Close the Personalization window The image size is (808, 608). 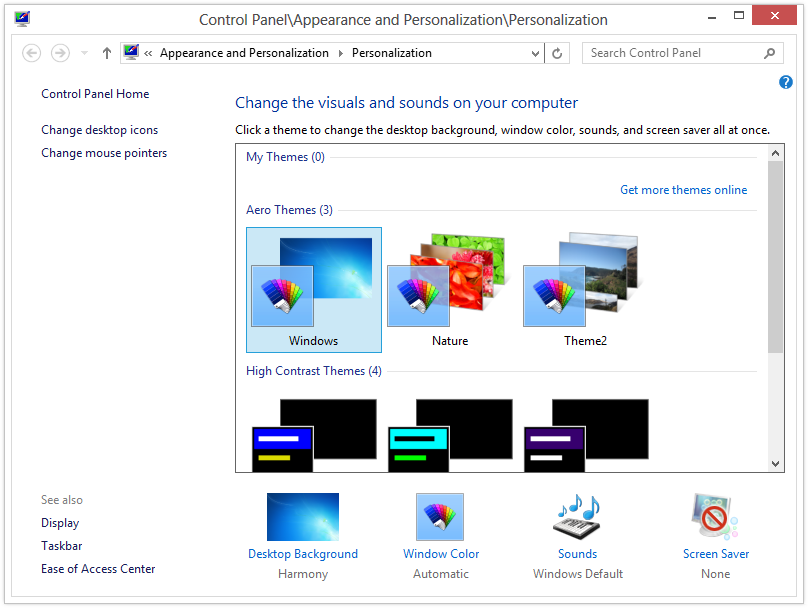[x=775, y=15]
